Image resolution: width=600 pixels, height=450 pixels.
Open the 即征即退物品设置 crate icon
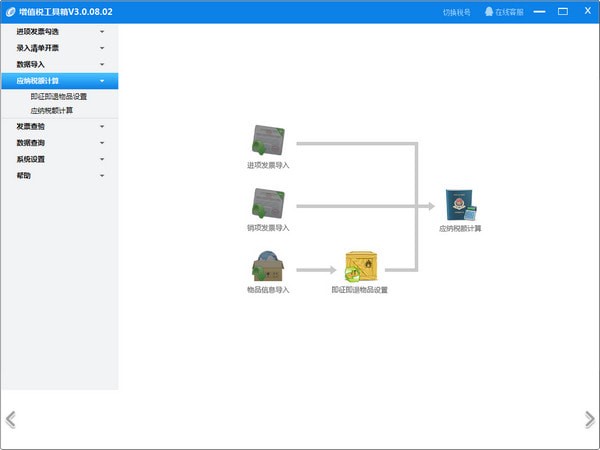tap(361, 266)
